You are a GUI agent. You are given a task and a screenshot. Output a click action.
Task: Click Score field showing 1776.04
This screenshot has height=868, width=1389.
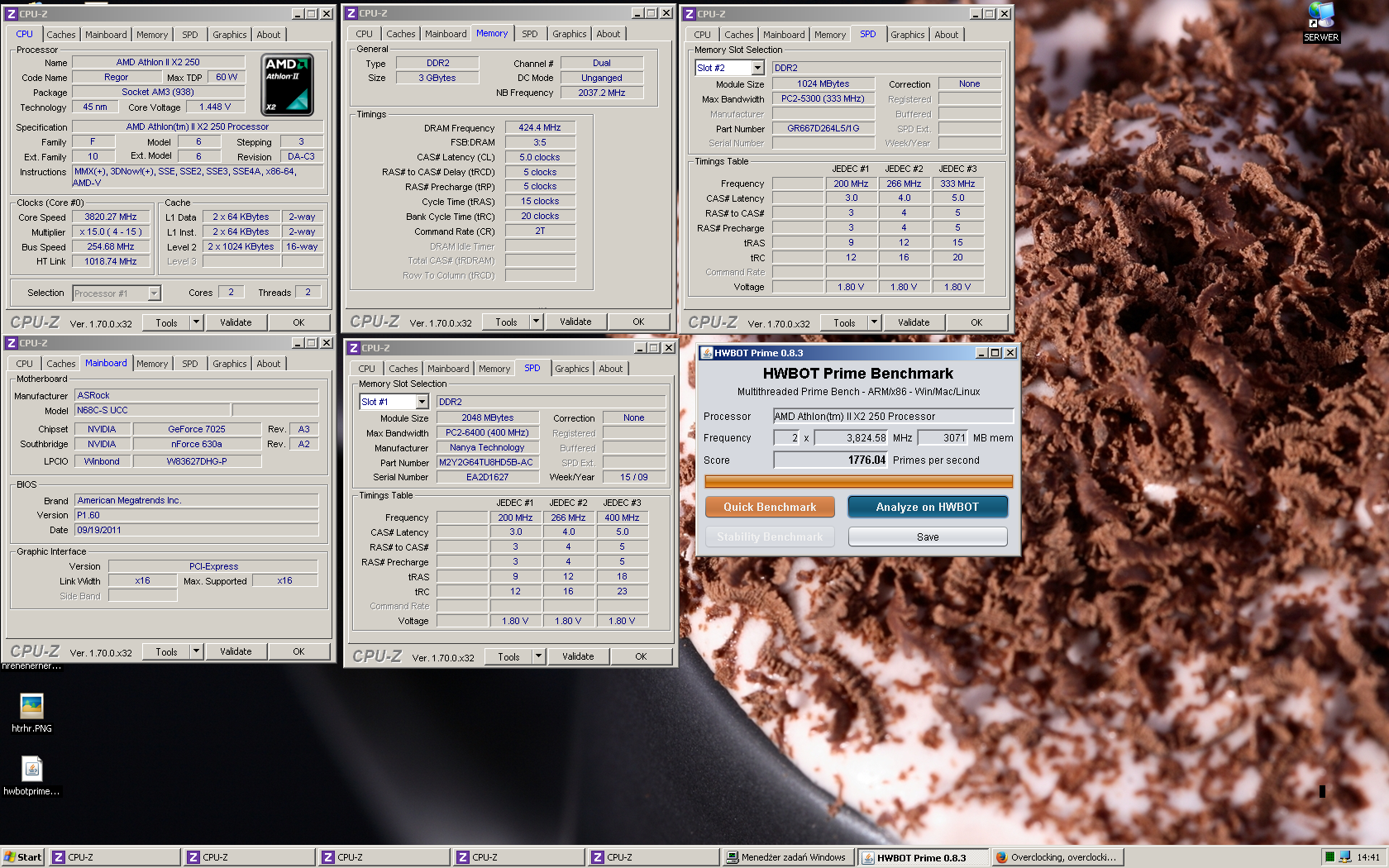pyautogui.click(x=830, y=460)
